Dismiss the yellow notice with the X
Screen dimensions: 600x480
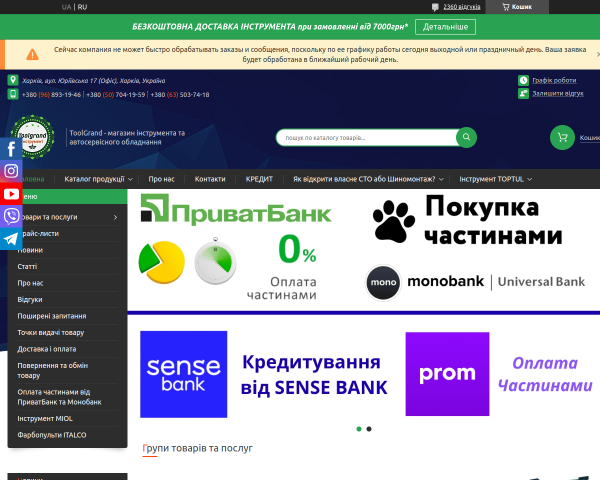[x=598, y=54]
